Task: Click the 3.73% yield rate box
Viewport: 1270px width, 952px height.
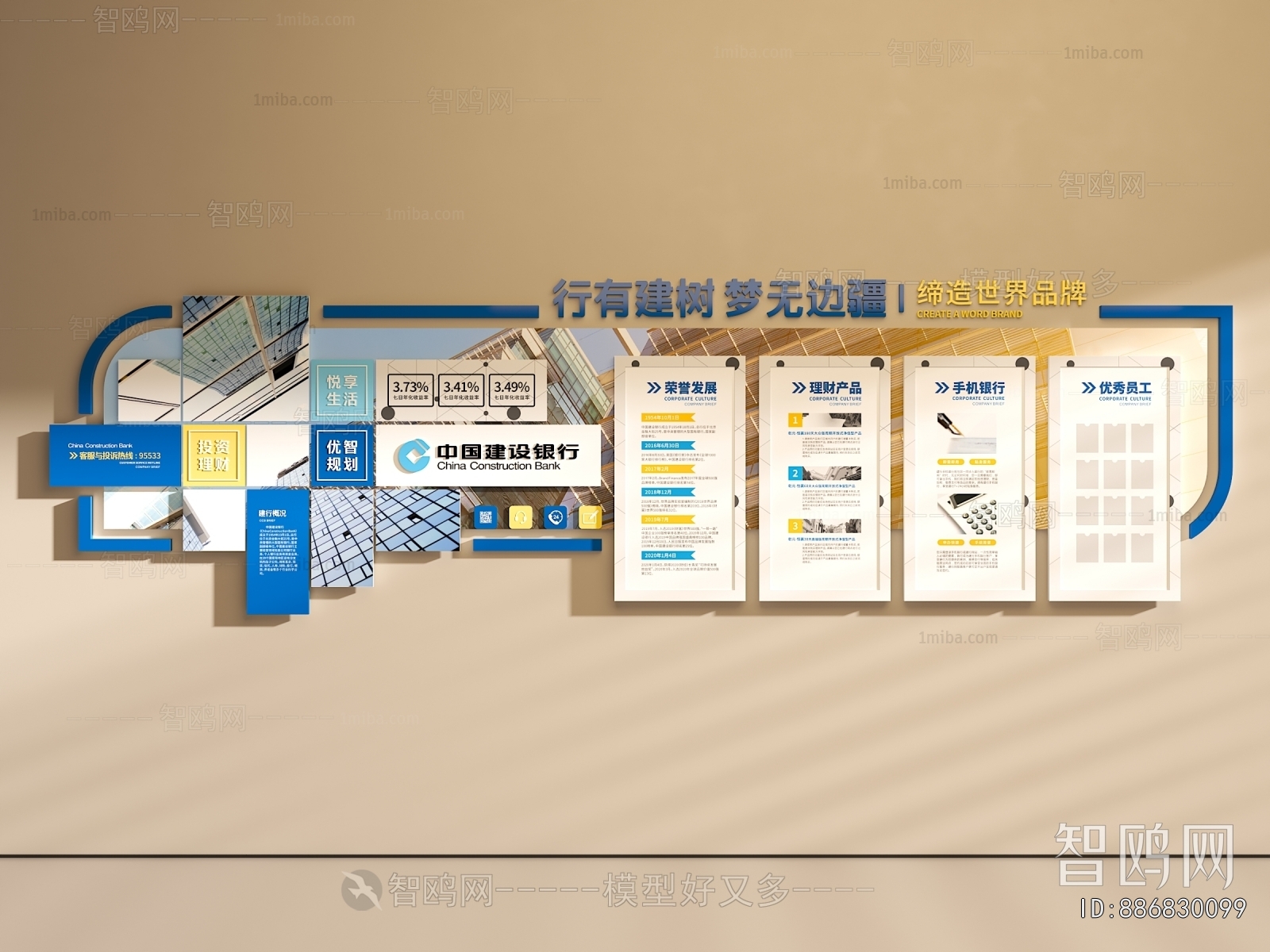Action: [x=410, y=390]
